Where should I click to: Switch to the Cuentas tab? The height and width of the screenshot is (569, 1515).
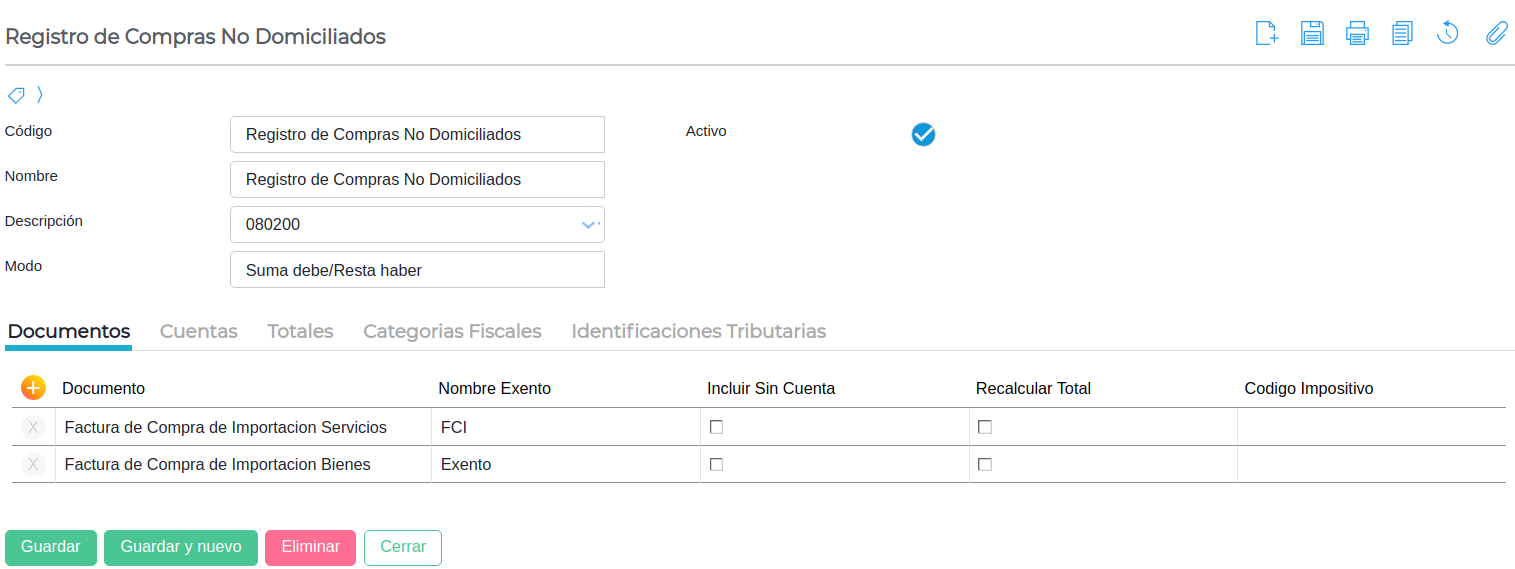[199, 331]
